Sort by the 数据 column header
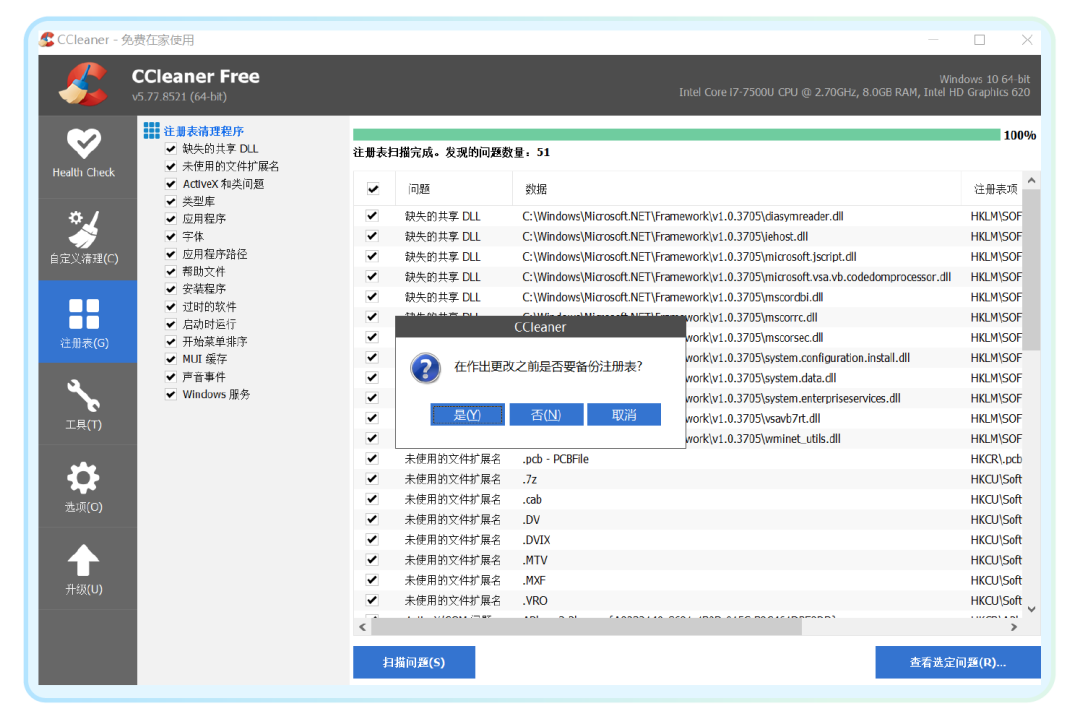Viewport: 1080px width, 719px height. point(736,189)
